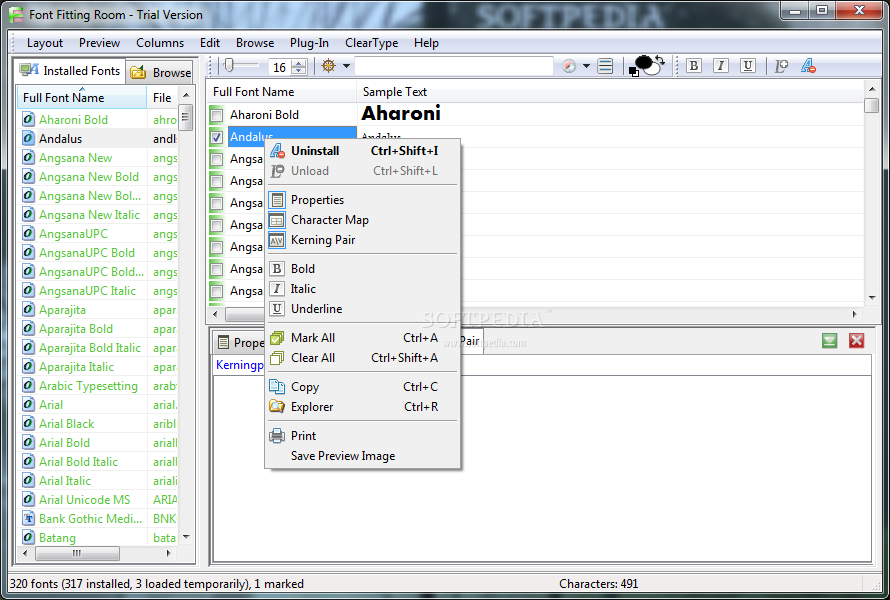Click green collapse panel icon in bottom pane
The width and height of the screenshot is (890, 600).
[x=829, y=341]
